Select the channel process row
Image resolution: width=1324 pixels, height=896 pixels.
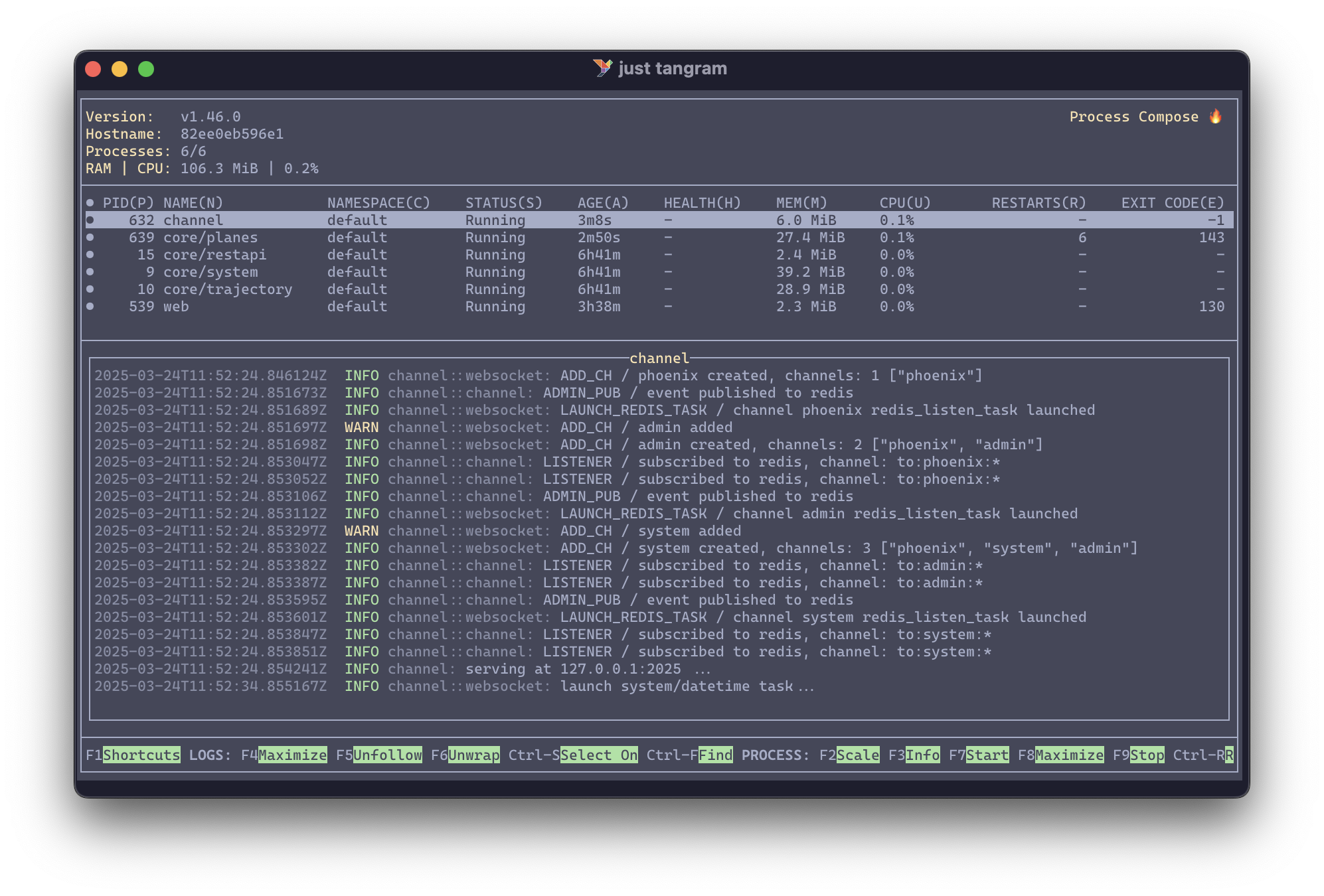(659, 220)
